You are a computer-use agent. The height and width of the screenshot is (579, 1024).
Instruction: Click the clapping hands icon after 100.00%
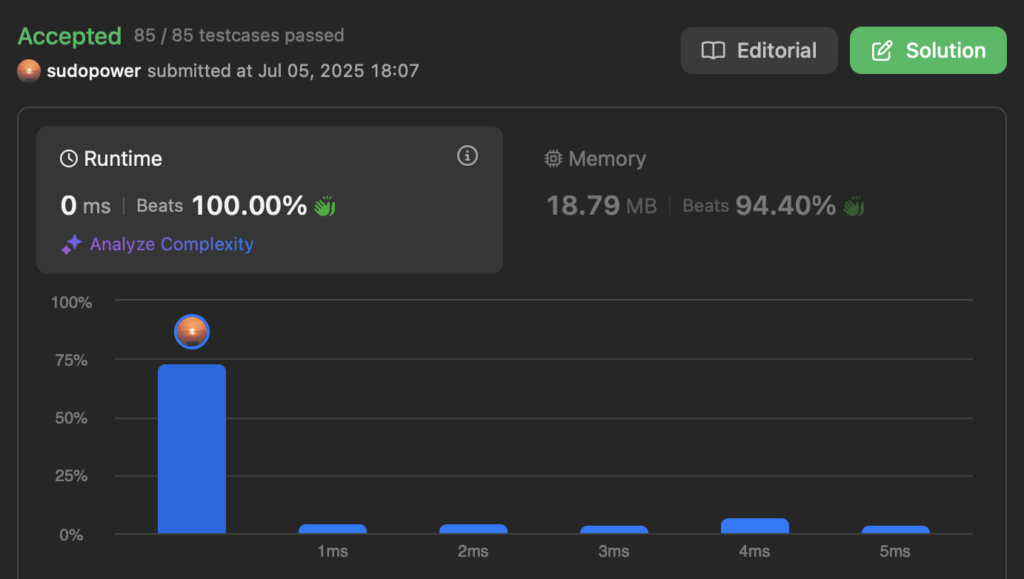325,206
